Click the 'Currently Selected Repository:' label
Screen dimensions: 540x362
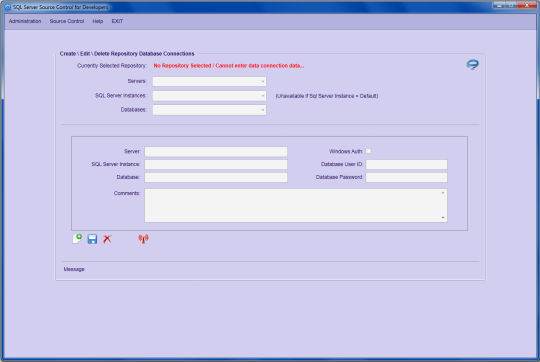pyautogui.click(x=112, y=66)
